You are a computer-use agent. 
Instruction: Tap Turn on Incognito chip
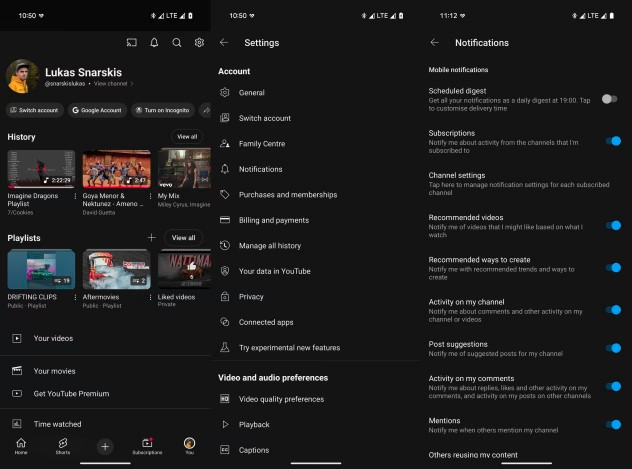(163, 110)
